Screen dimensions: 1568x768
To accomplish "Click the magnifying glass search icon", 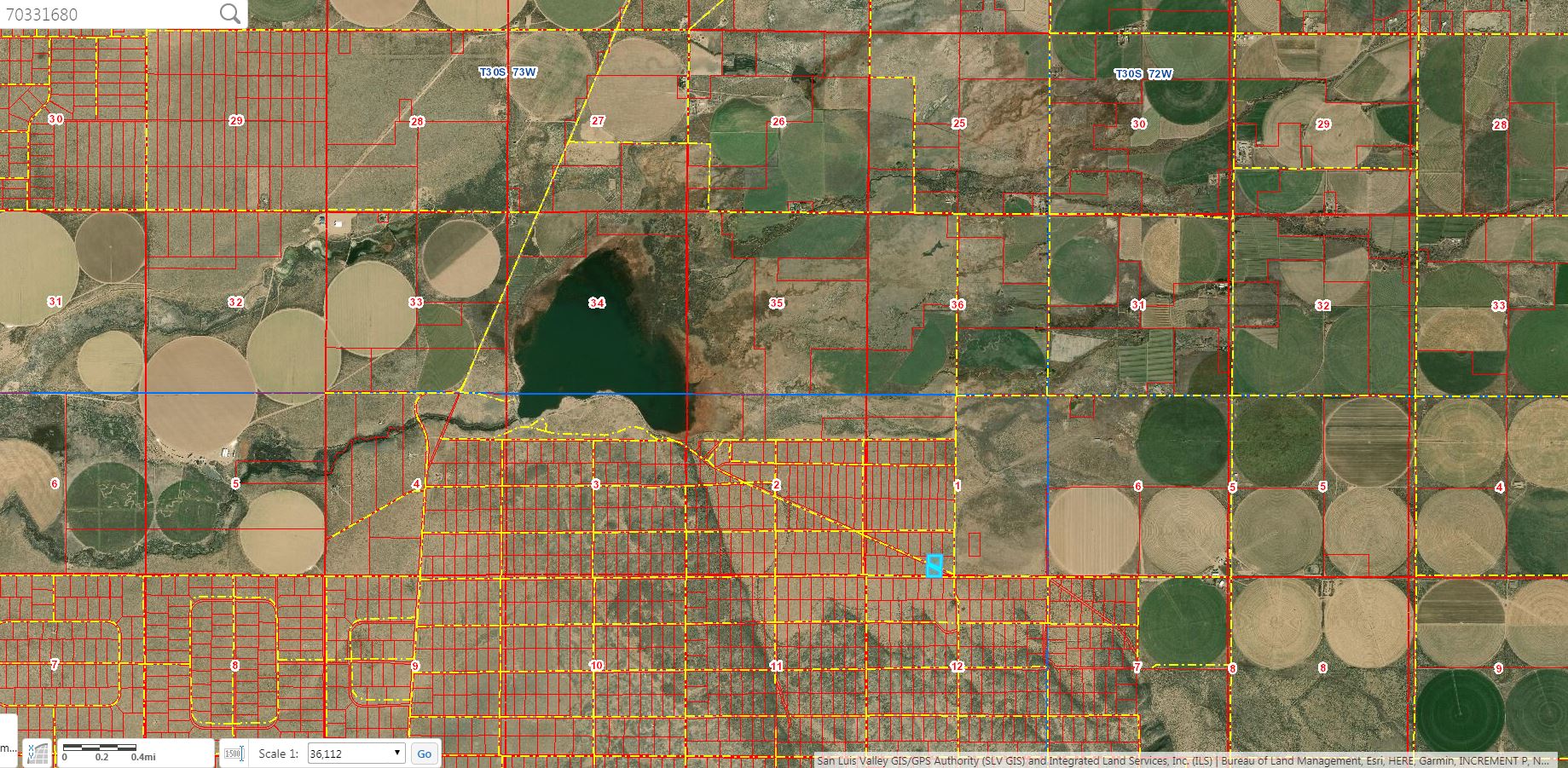I will point(229,14).
